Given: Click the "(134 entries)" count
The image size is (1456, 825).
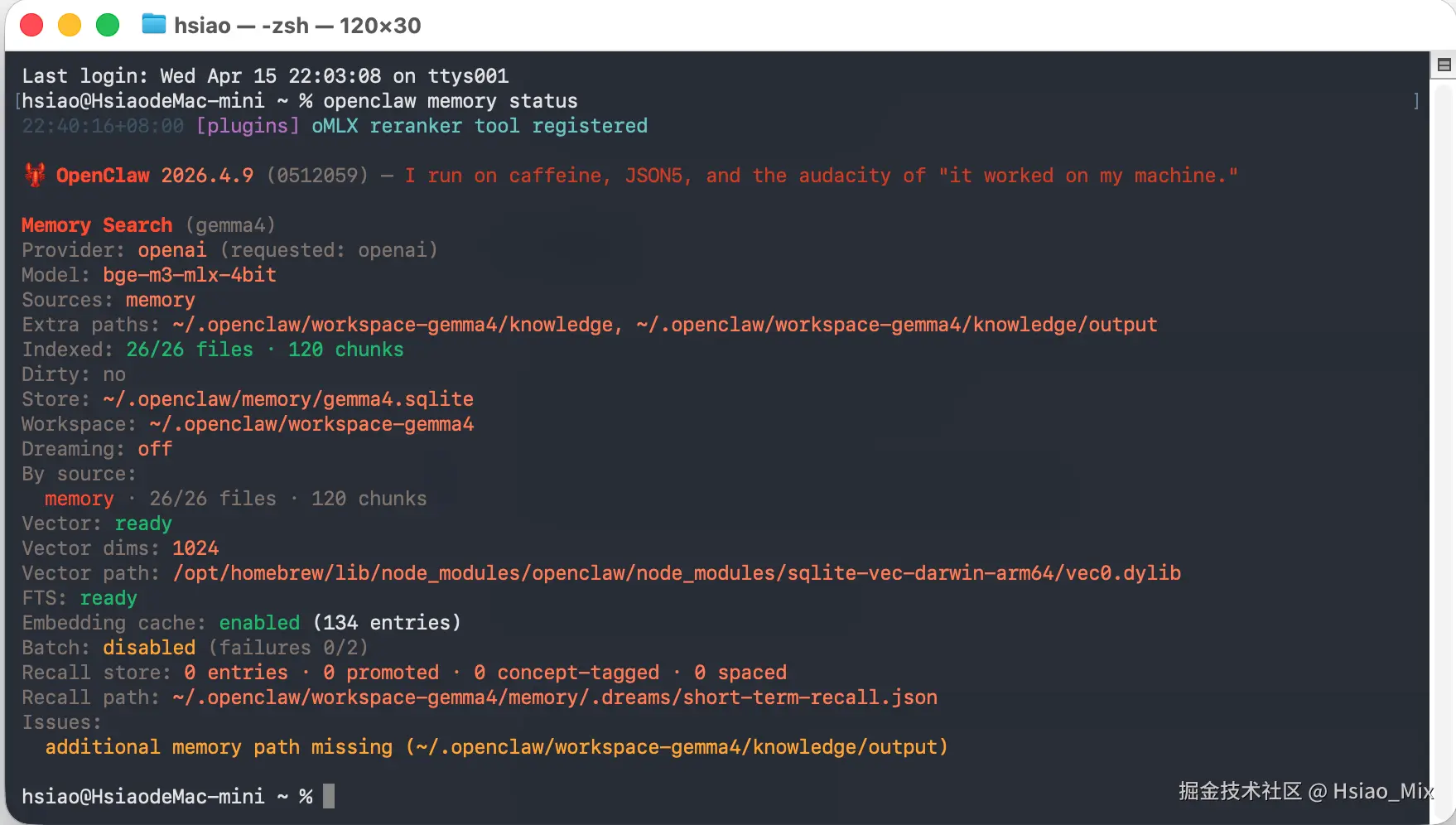Looking at the screenshot, I should [387, 623].
